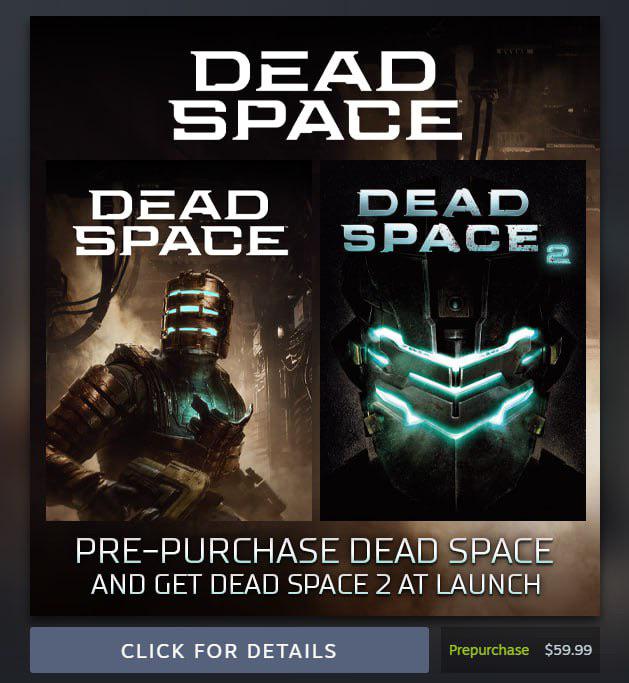The width and height of the screenshot is (629, 683).
Task: Click the word SPACE in the top banner logo
Action: (x=316, y=118)
